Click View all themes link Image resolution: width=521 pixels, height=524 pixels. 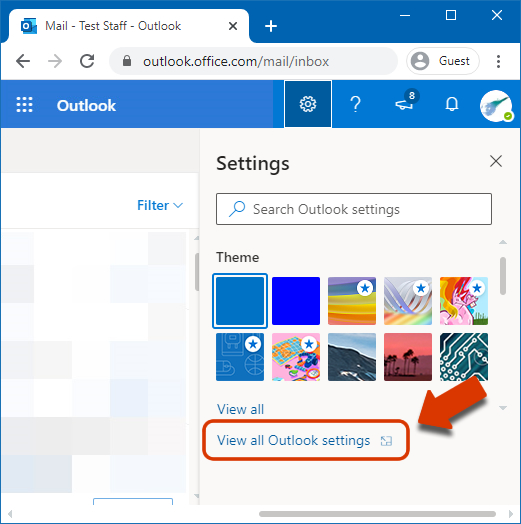pos(240,409)
